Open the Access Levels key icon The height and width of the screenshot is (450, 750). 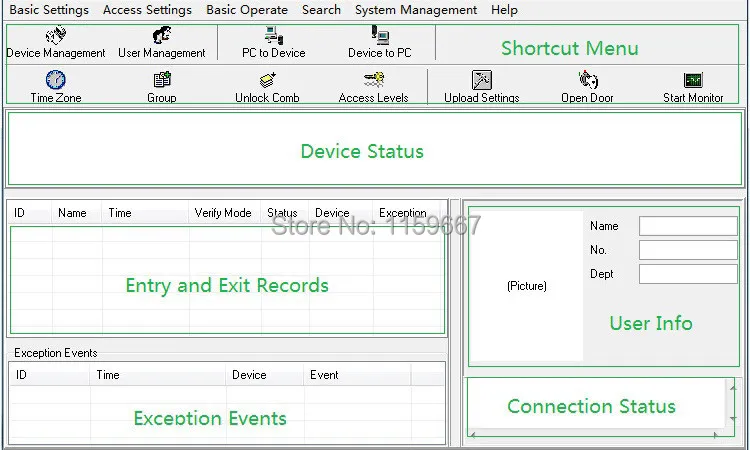(x=374, y=79)
